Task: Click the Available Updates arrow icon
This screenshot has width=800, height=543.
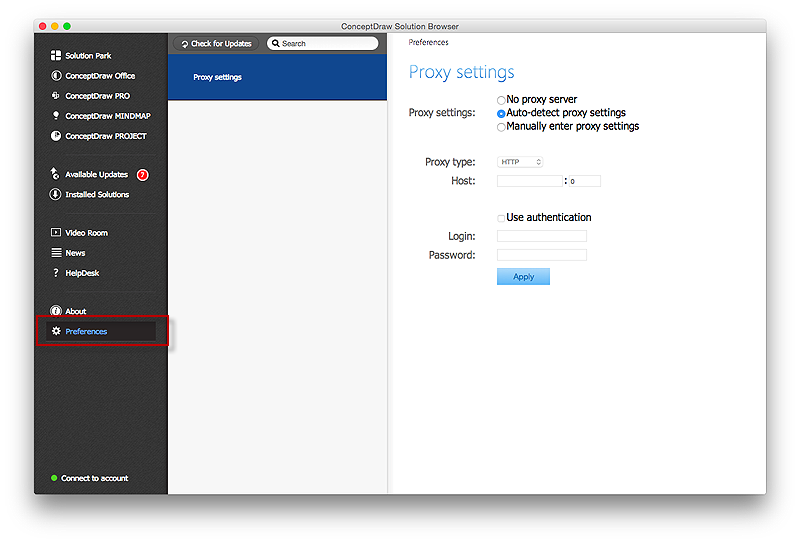Action: 55,174
